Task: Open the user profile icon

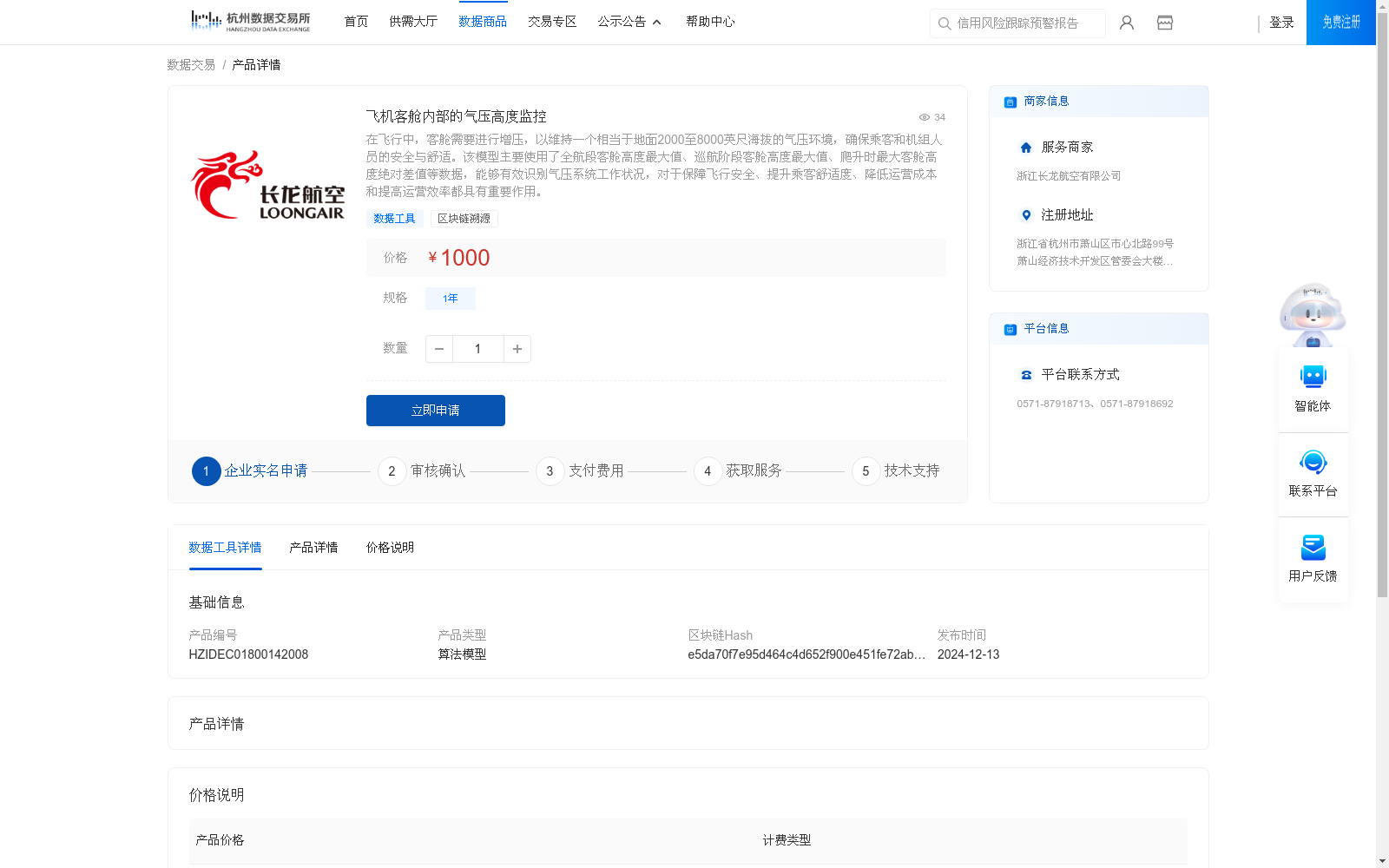Action: point(1127,23)
